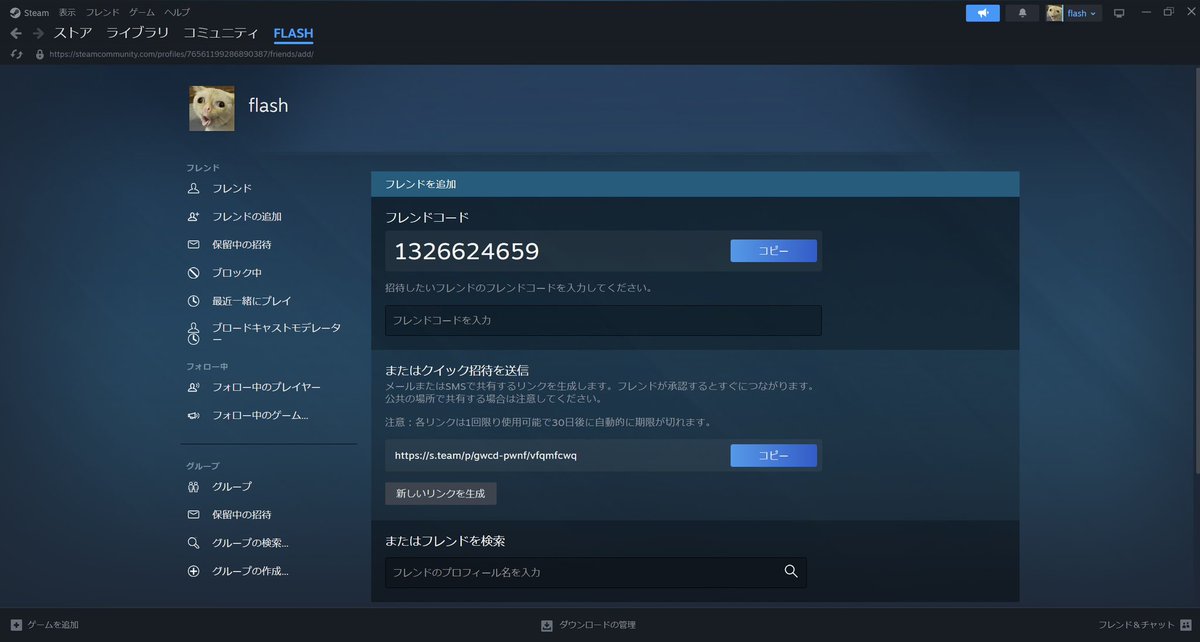This screenshot has height=642, width=1200.
Task: Copy the friend code 1326624659
Action: pyautogui.click(x=773, y=251)
